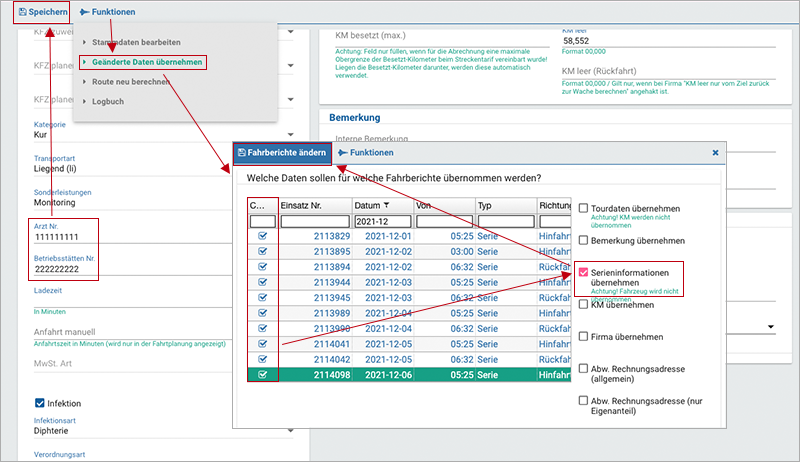Click the Fahrberichte ändern button

(x=283, y=153)
